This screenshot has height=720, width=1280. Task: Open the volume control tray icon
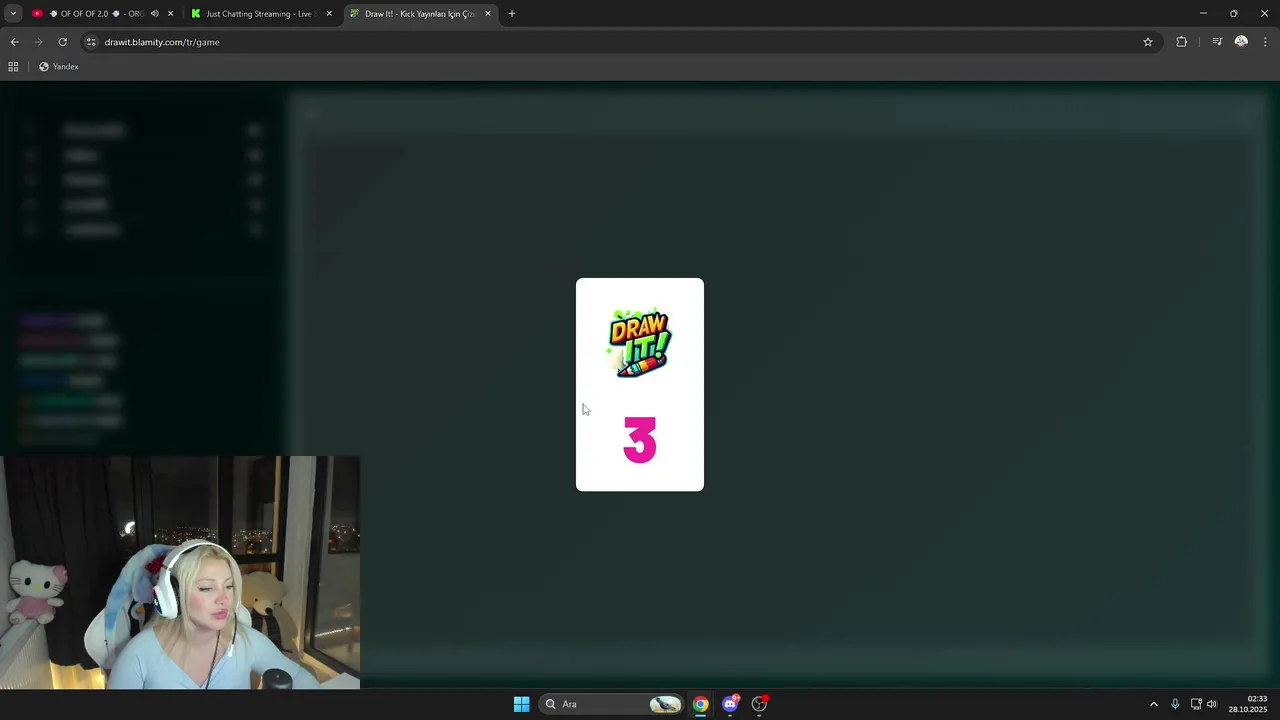coord(1212,704)
